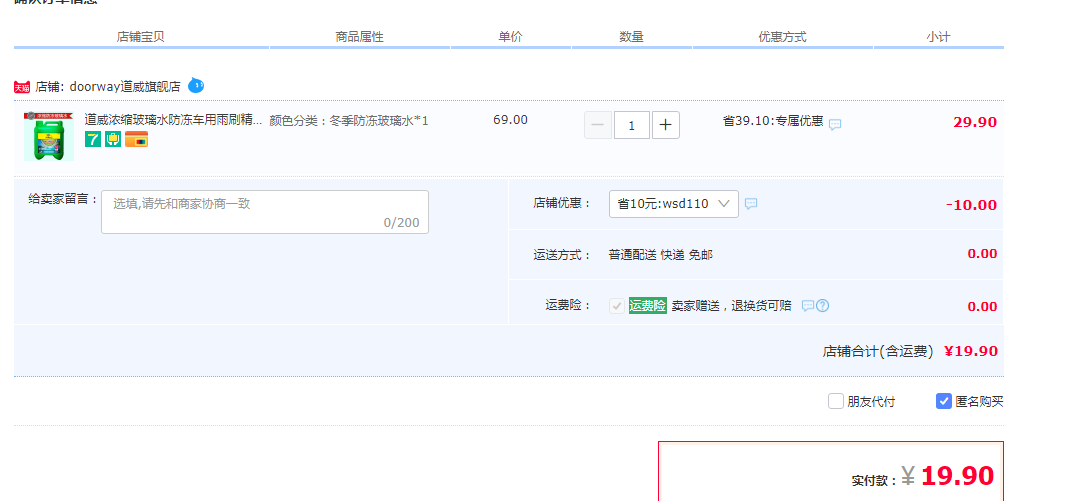The width and height of the screenshot is (1068, 501).
Task: Click the subtotal 29.90
Action: [975, 123]
